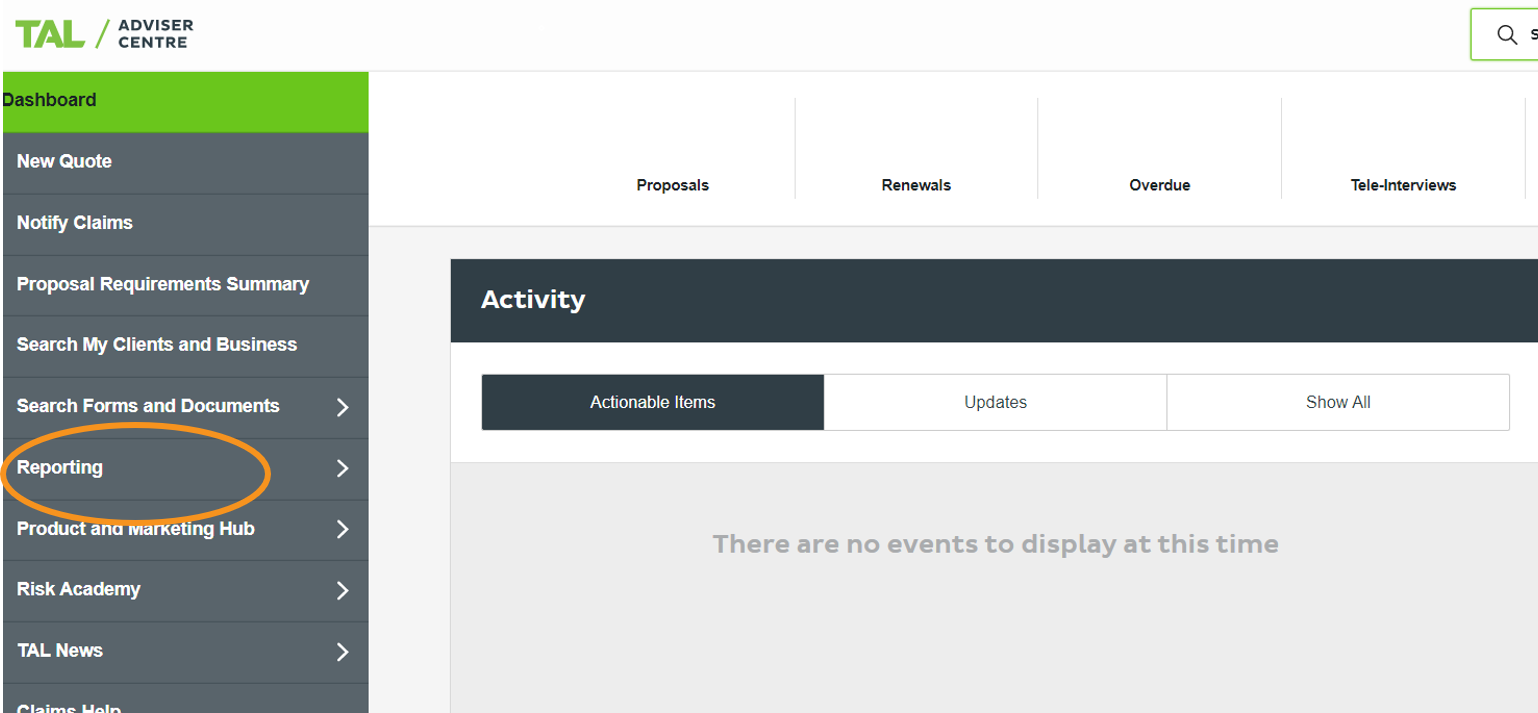Viewport: 1538px width, 713px height.
Task: Open Proposal Requirements Summary
Action: (163, 284)
